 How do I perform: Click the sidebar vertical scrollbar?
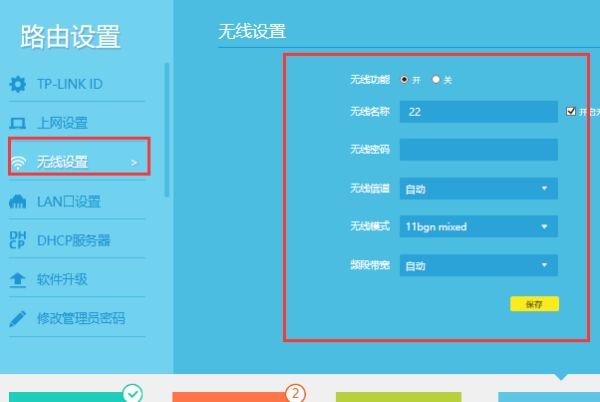pyautogui.click(x=166, y=130)
